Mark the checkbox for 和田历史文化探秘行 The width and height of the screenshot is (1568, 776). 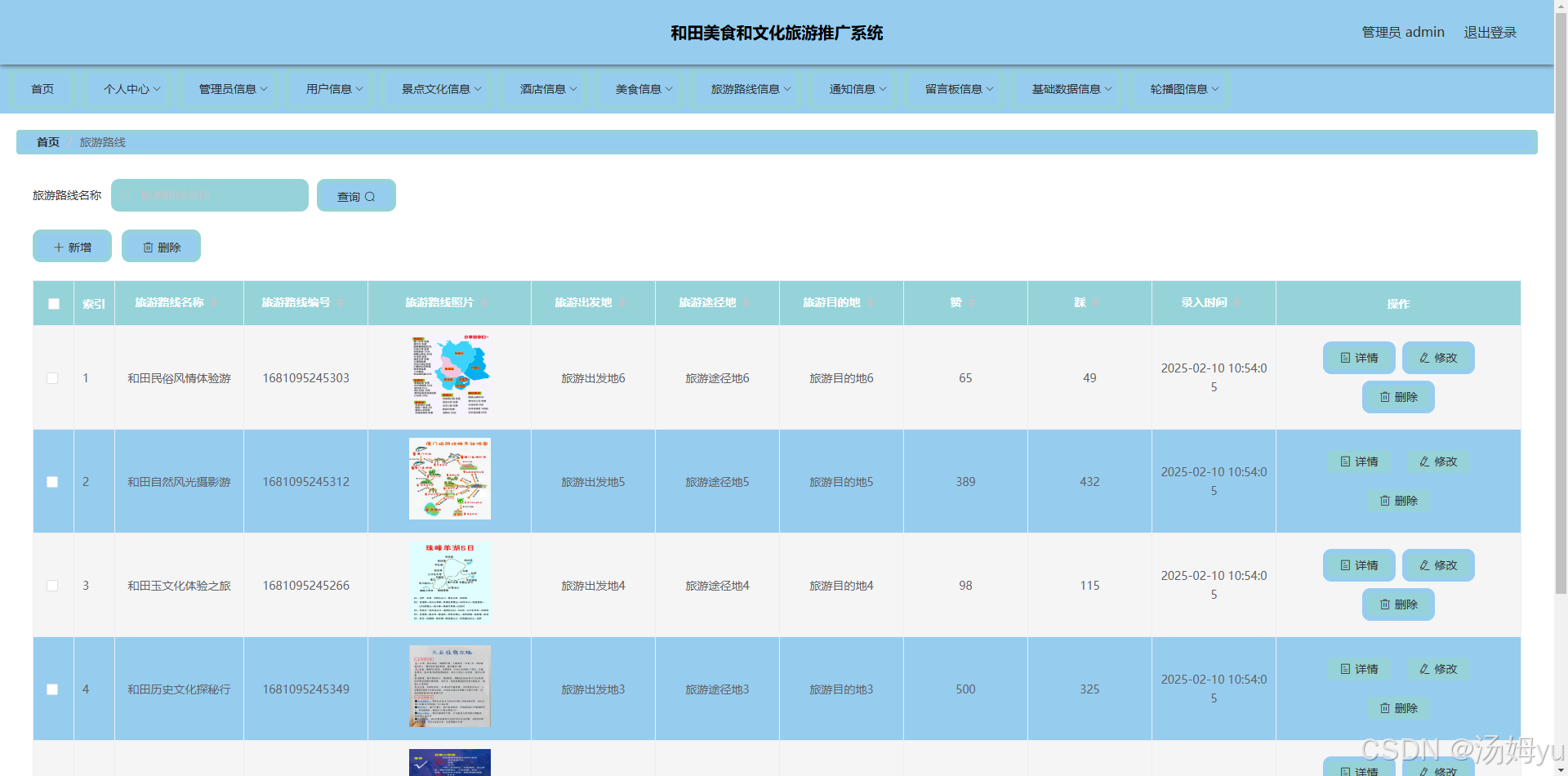click(x=52, y=689)
